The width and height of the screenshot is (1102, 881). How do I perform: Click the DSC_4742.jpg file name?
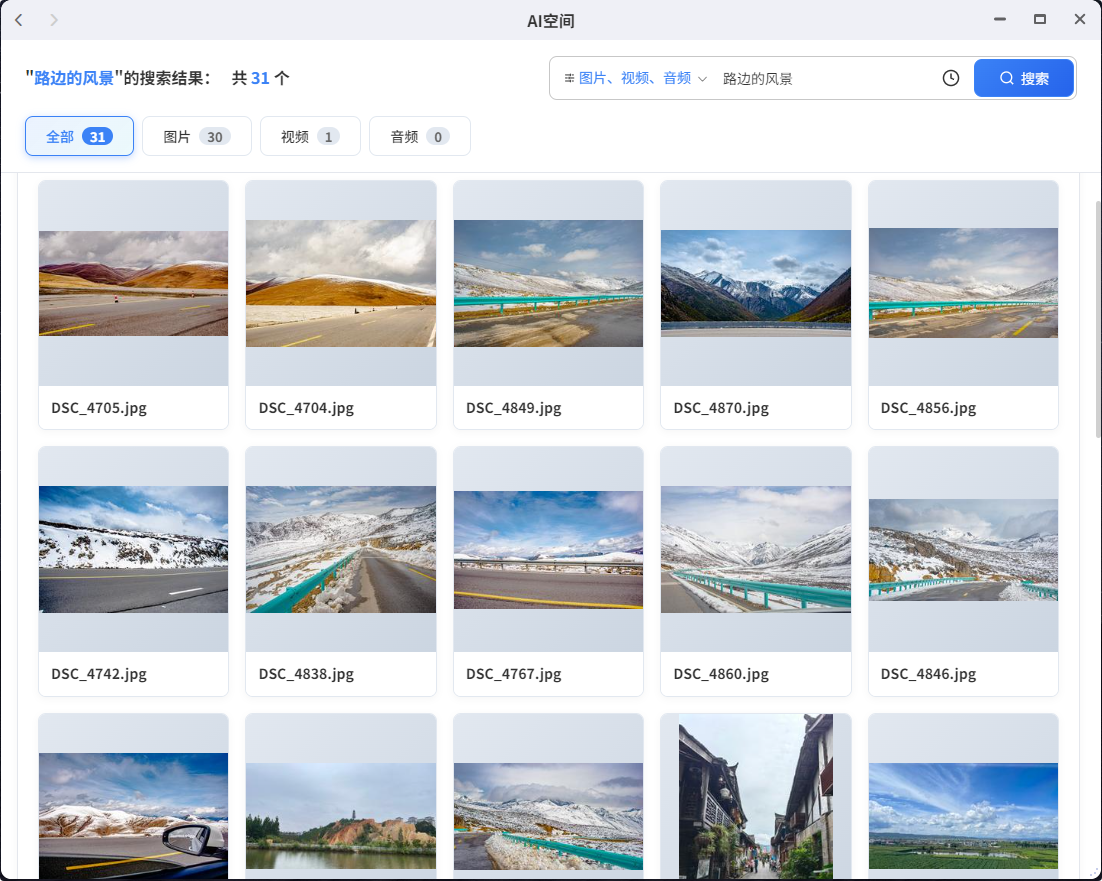click(99, 674)
